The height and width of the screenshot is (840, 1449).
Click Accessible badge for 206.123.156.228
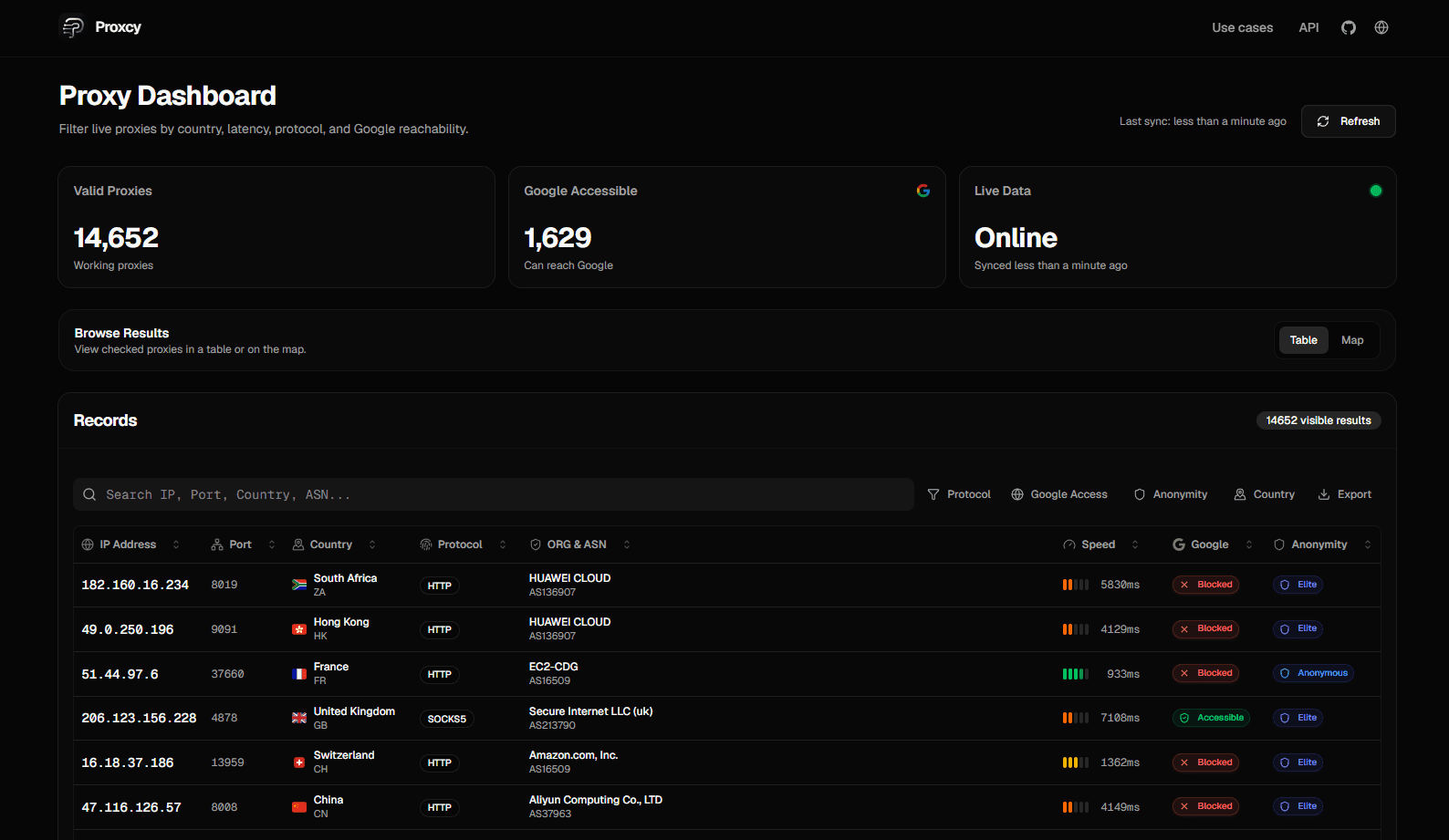[1212, 718]
